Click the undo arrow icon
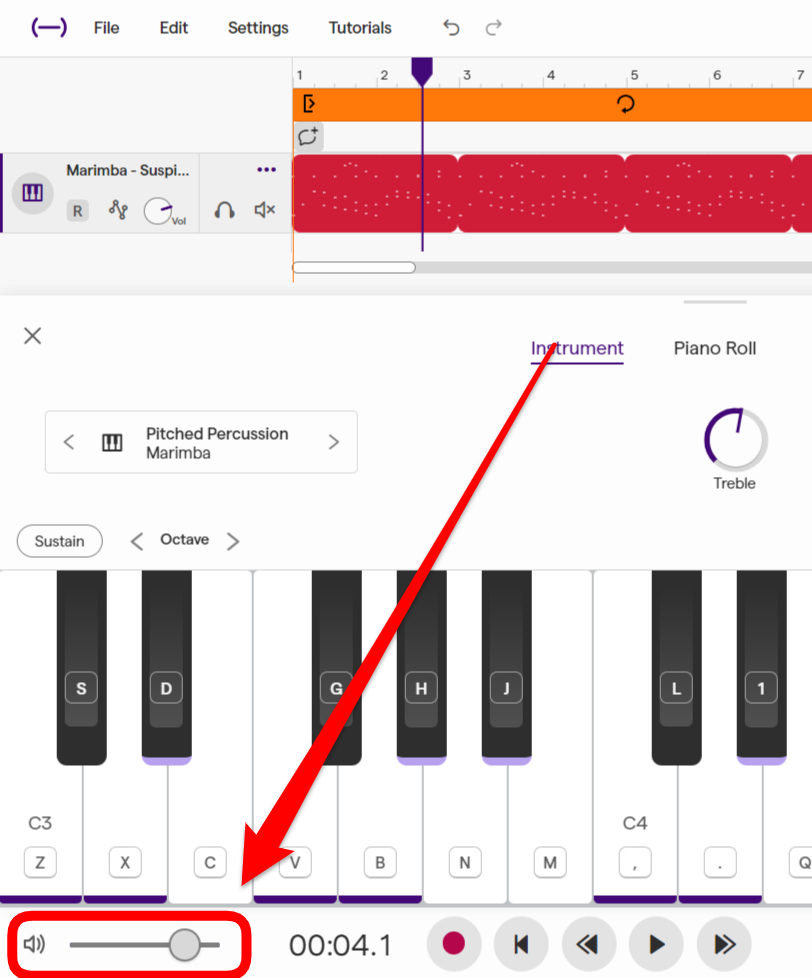The height and width of the screenshot is (978, 812). coord(451,28)
